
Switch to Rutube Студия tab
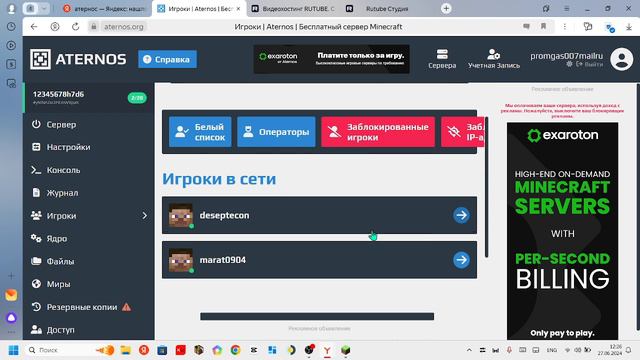click(x=386, y=9)
